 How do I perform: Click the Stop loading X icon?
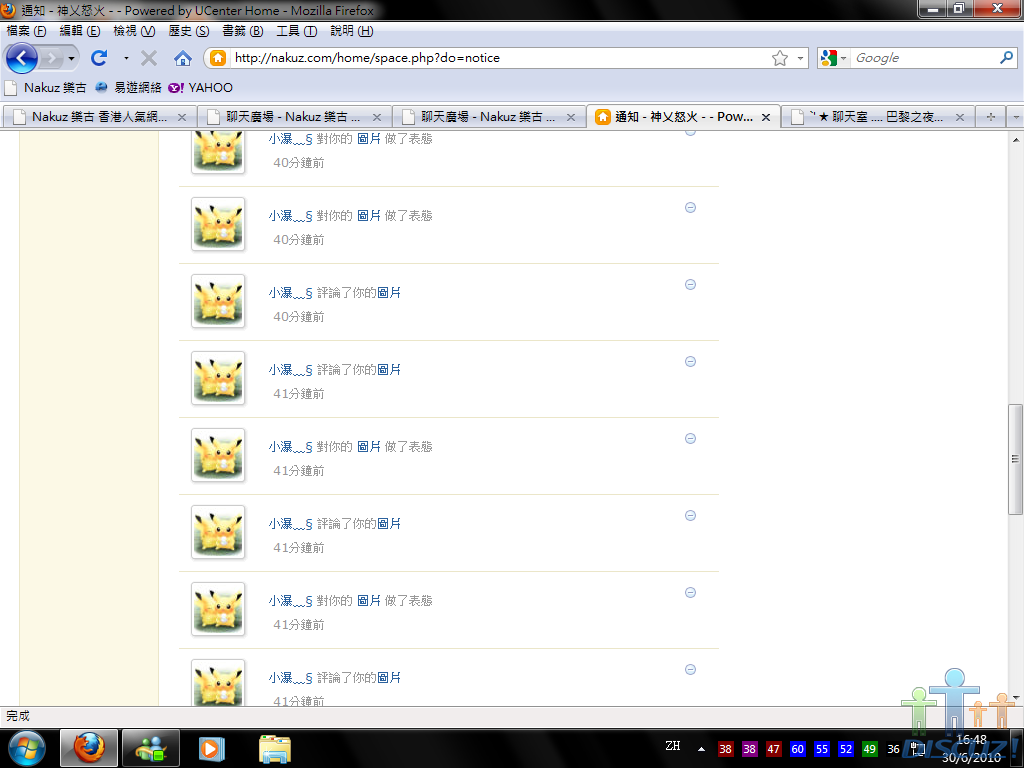(x=149, y=58)
